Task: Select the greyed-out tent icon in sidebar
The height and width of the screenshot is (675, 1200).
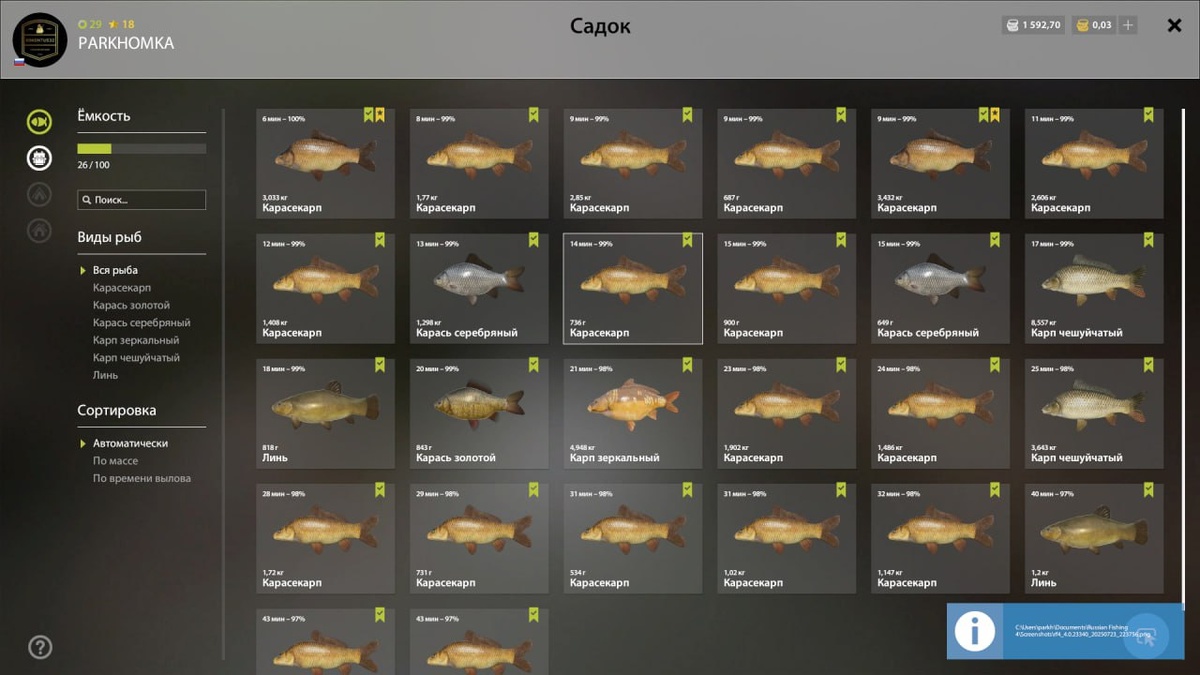Action: click(x=39, y=194)
